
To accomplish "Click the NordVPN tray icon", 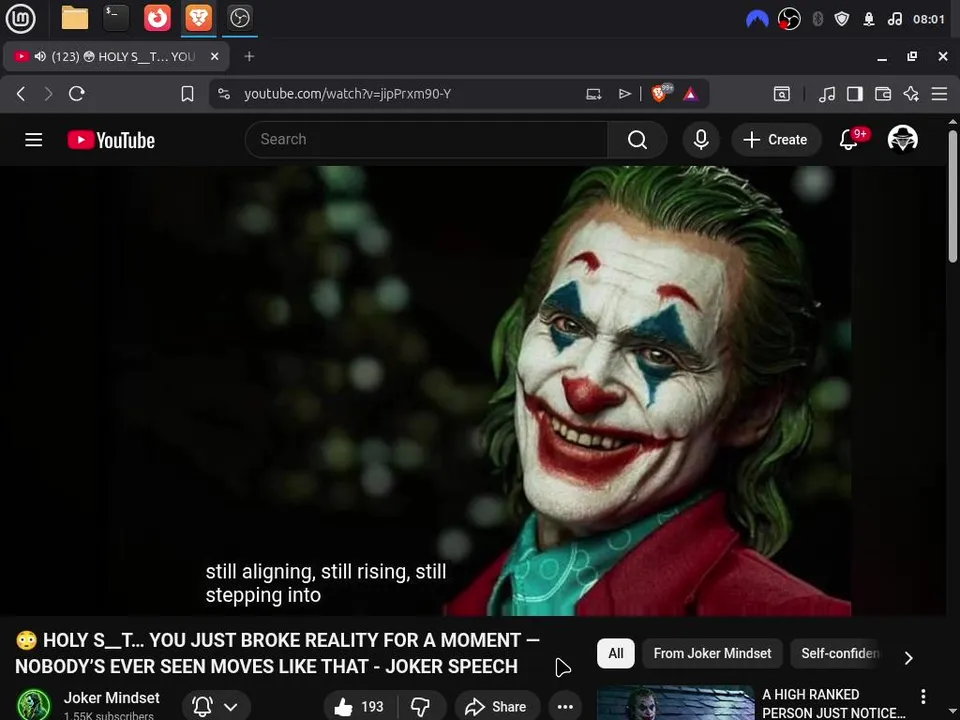I will pos(757,20).
